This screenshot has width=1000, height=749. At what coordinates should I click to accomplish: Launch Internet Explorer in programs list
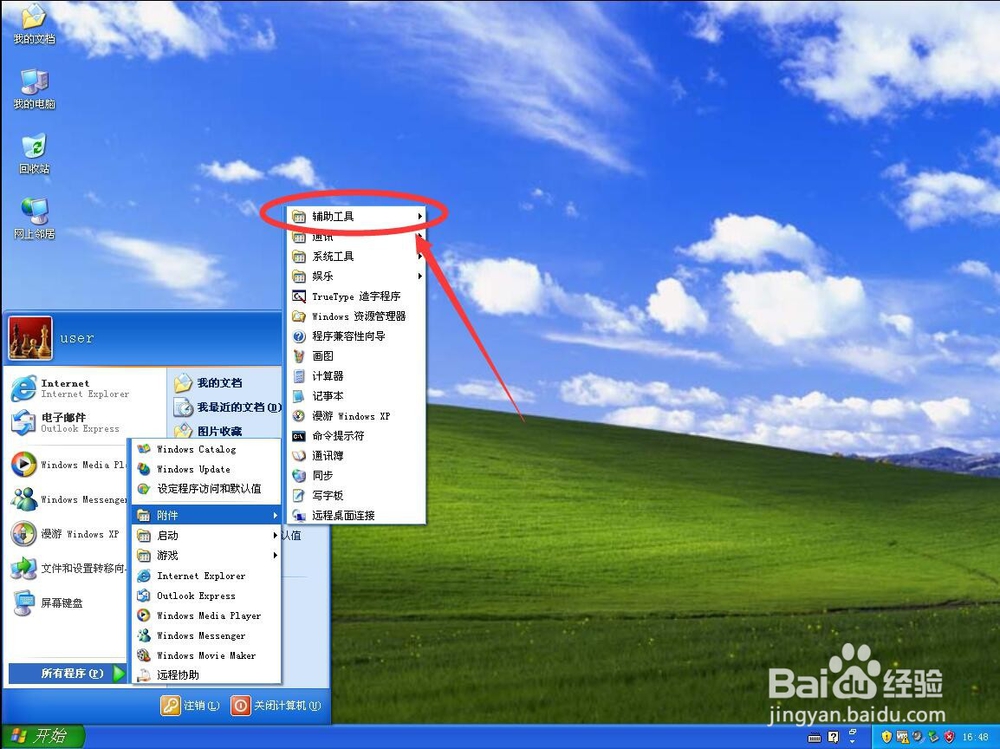(x=206, y=575)
